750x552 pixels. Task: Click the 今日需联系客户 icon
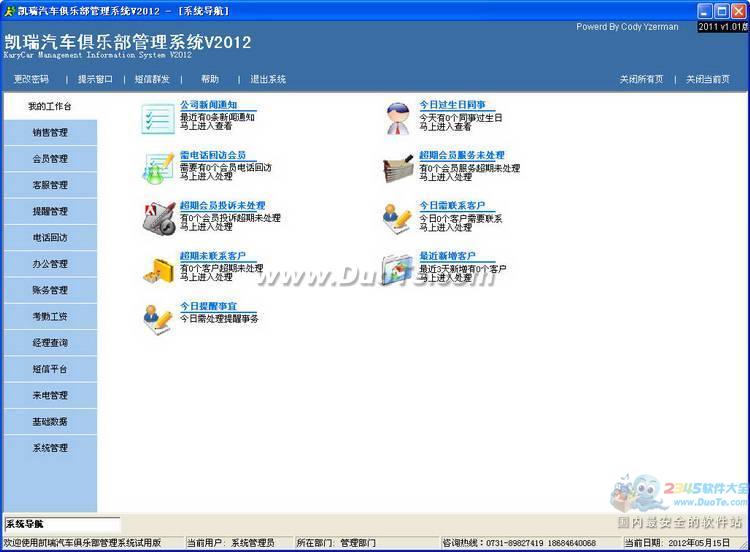pos(397,217)
